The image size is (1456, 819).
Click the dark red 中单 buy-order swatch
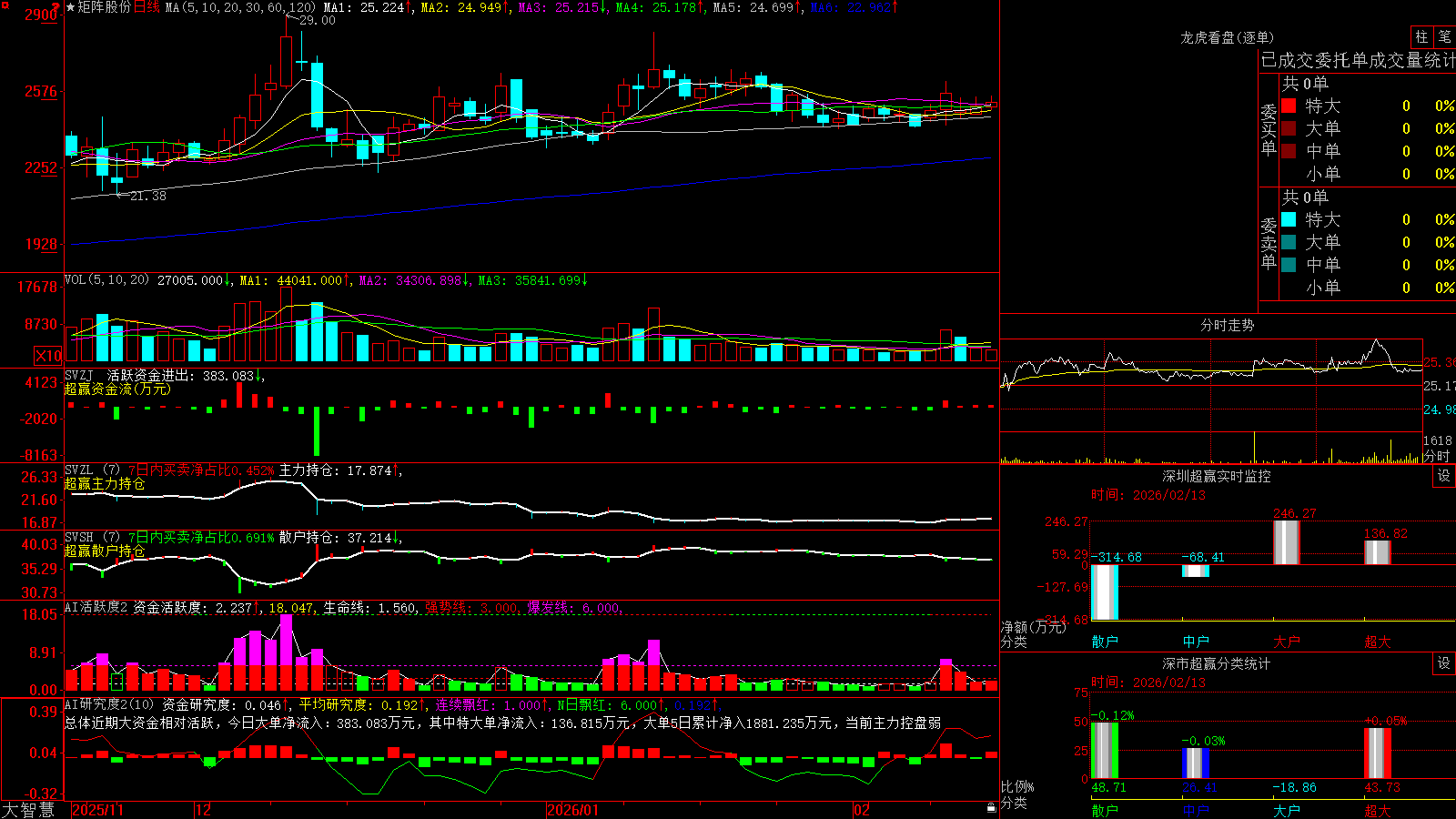click(x=1289, y=151)
